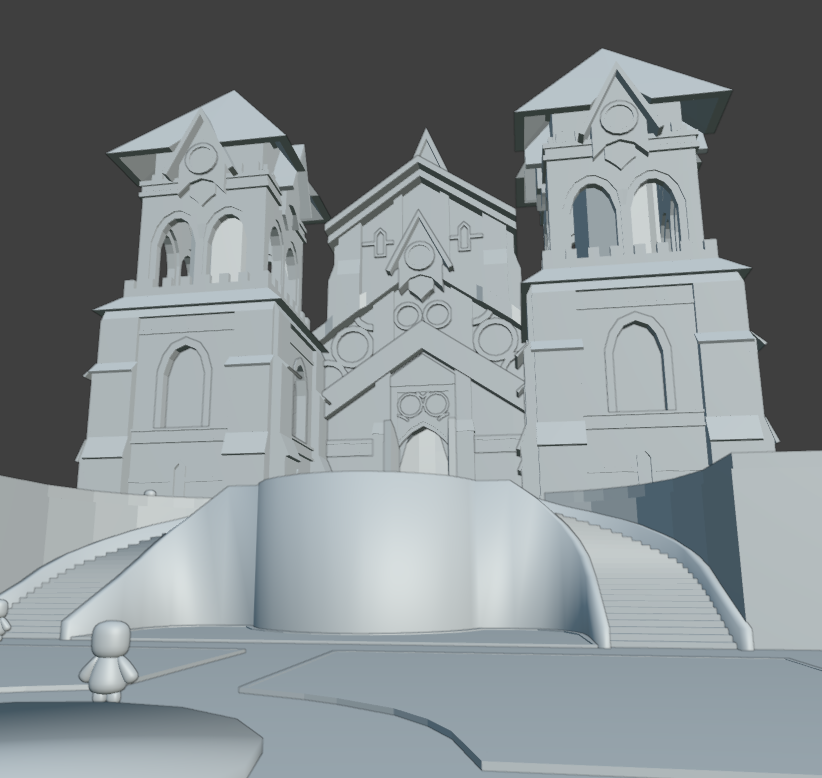Screen dimensions: 822x778
Task: Click the right tower's lower arched window
Action: (x=639, y=367)
